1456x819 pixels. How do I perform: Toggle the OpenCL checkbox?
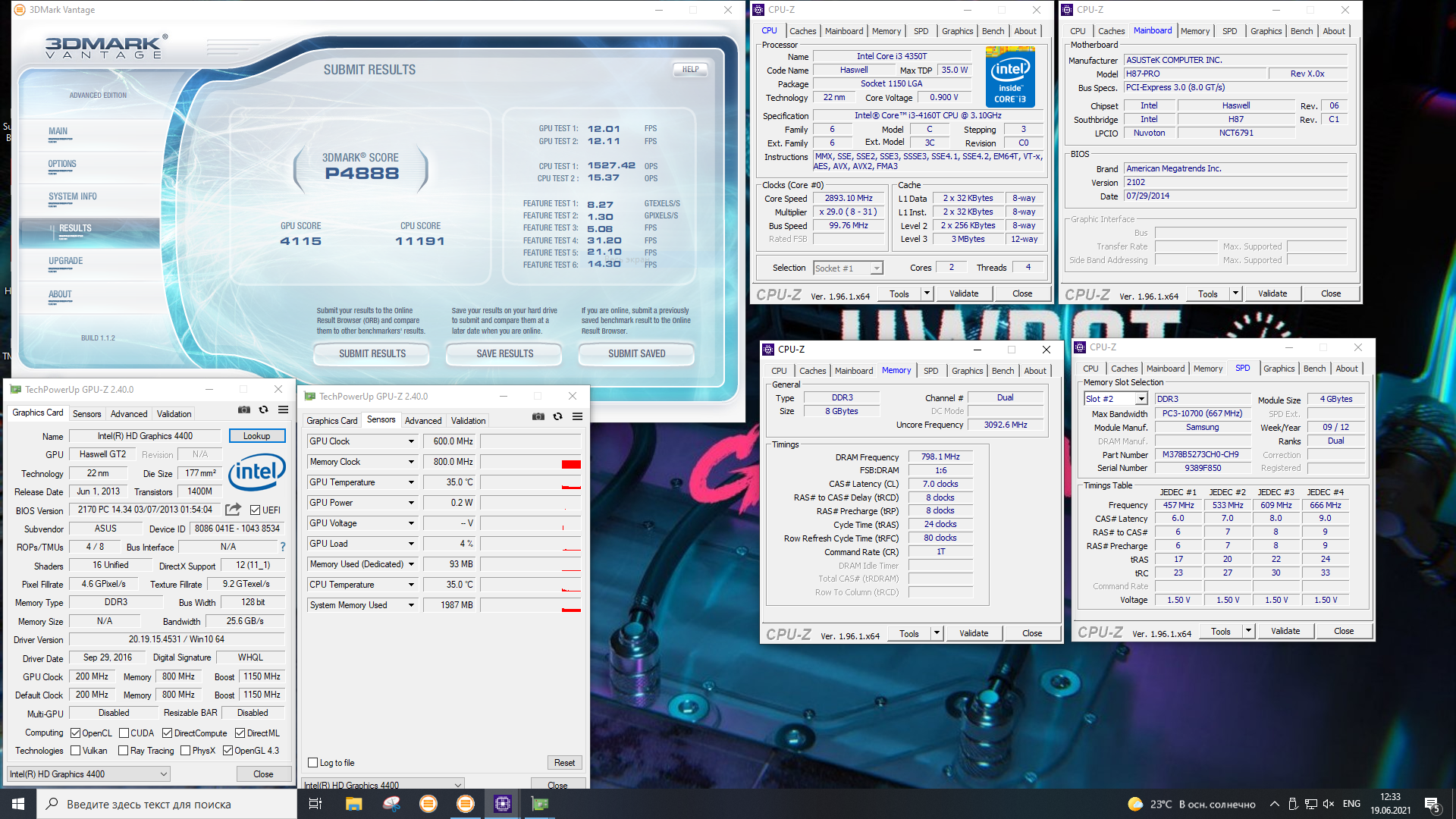76,733
